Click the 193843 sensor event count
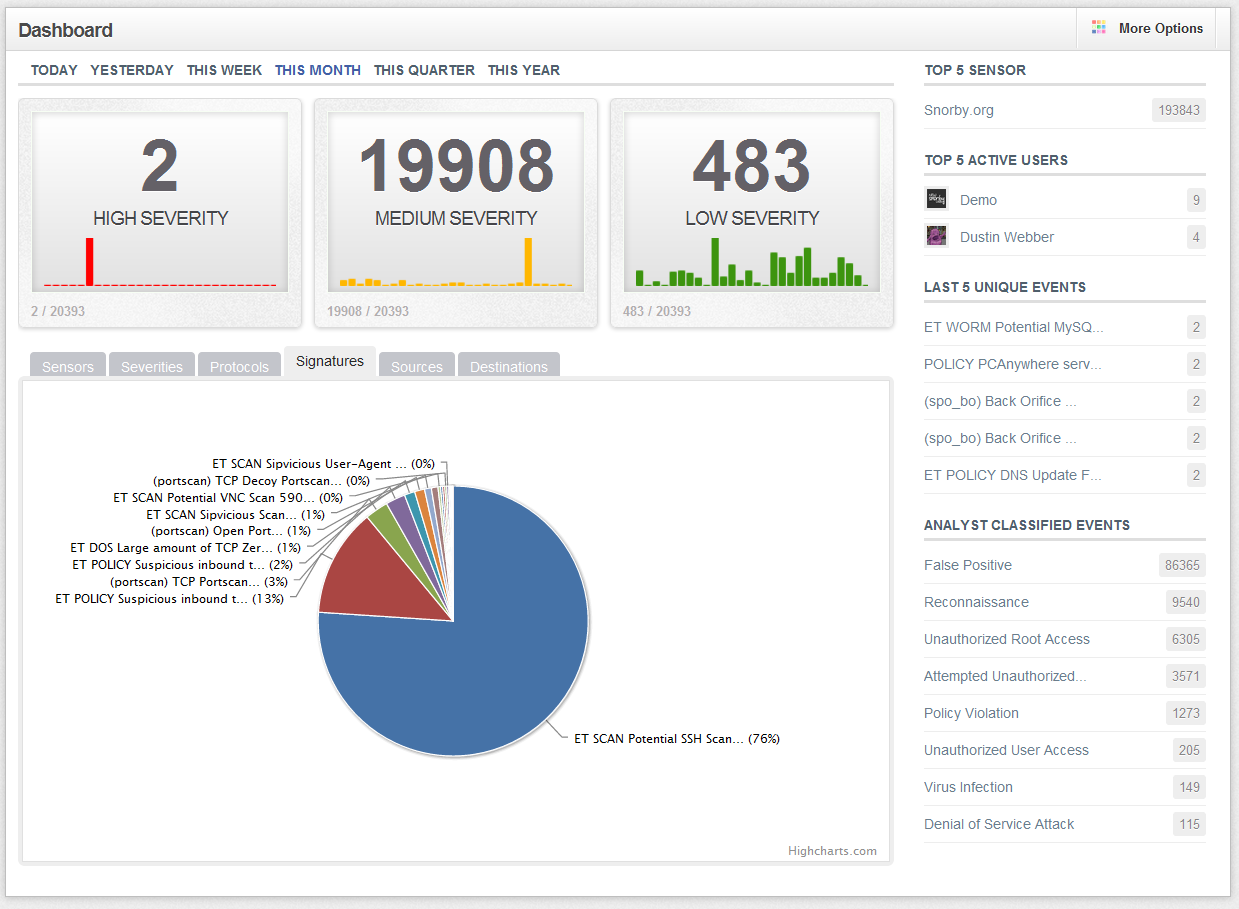This screenshot has height=909, width=1239. 1179,110
